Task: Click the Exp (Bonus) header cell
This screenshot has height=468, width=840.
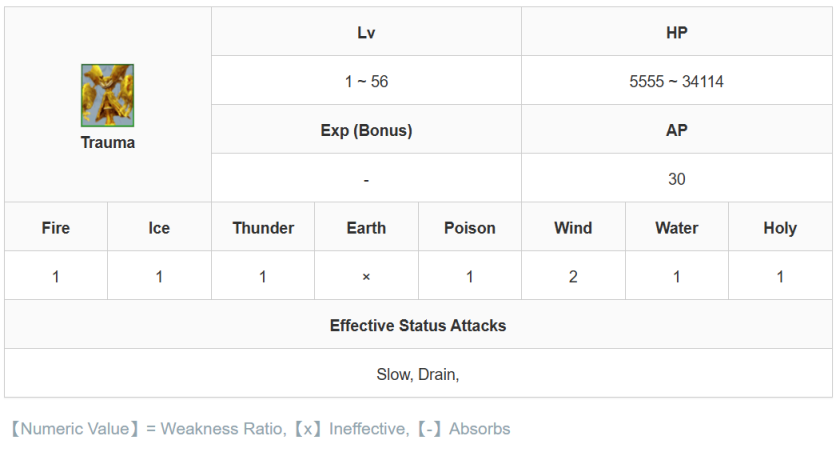Action: (x=366, y=130)
